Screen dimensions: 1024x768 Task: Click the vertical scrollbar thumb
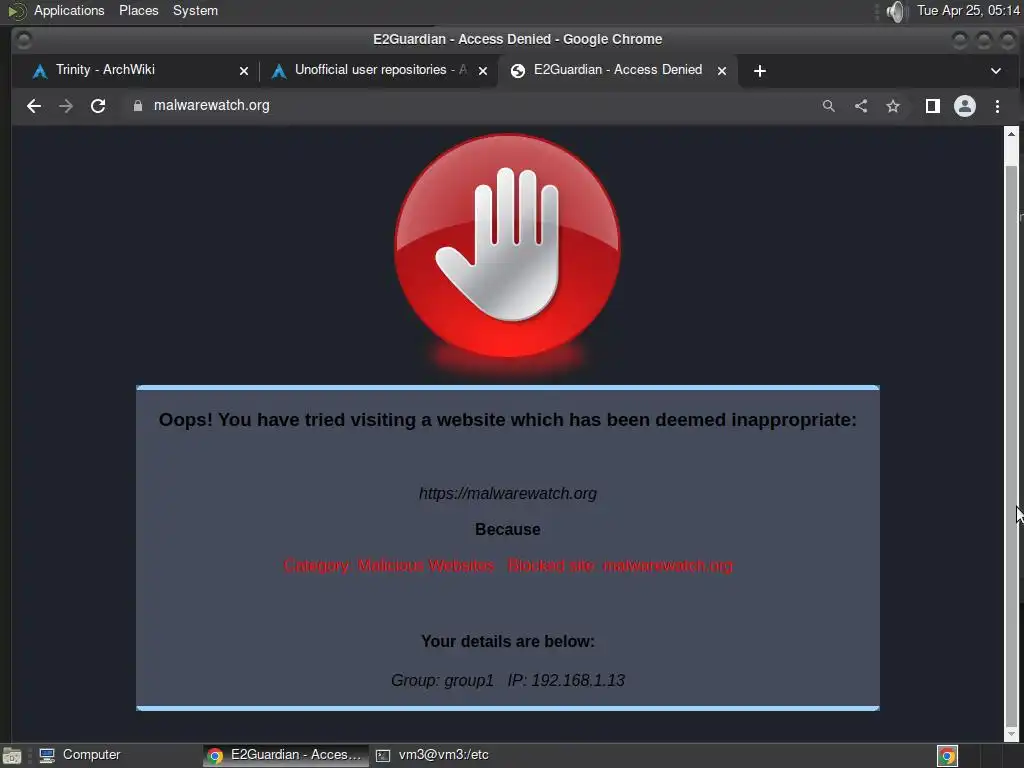(1011, 444)
